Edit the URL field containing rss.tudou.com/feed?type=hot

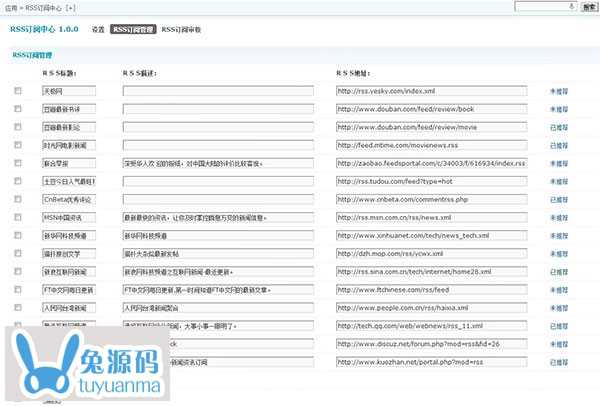click(432, 181)
